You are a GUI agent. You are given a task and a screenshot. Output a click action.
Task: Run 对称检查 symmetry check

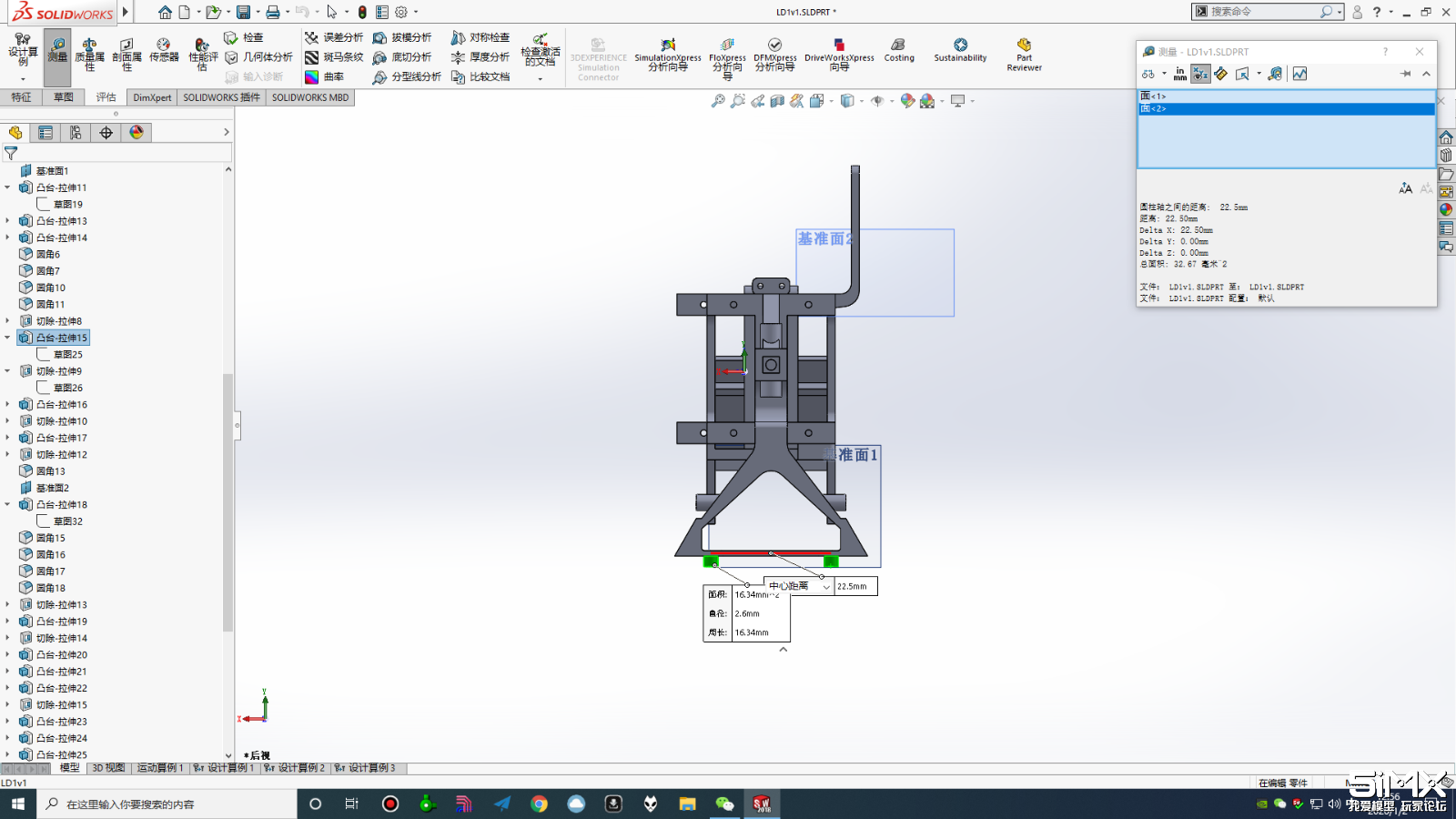tap(480, 37)
